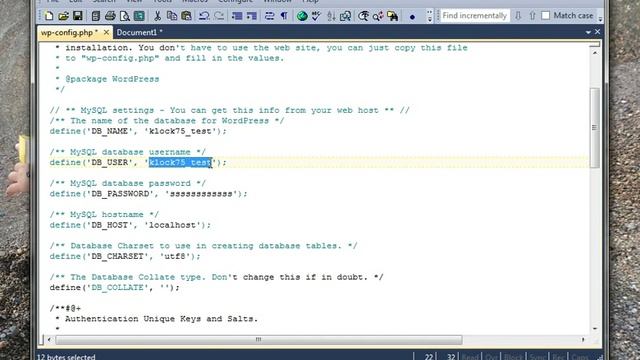
Task: Toggle the word wrap icon
Action: (x=269, y=16)
